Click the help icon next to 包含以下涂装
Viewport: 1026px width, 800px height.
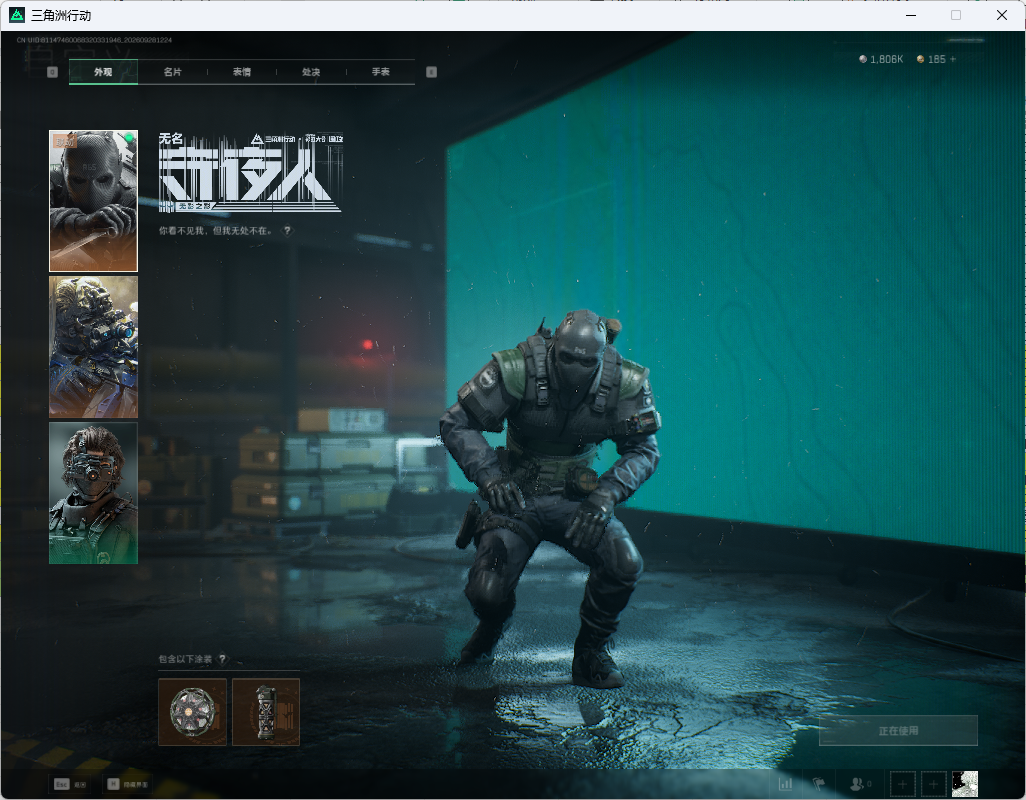[x=222, y=659]
